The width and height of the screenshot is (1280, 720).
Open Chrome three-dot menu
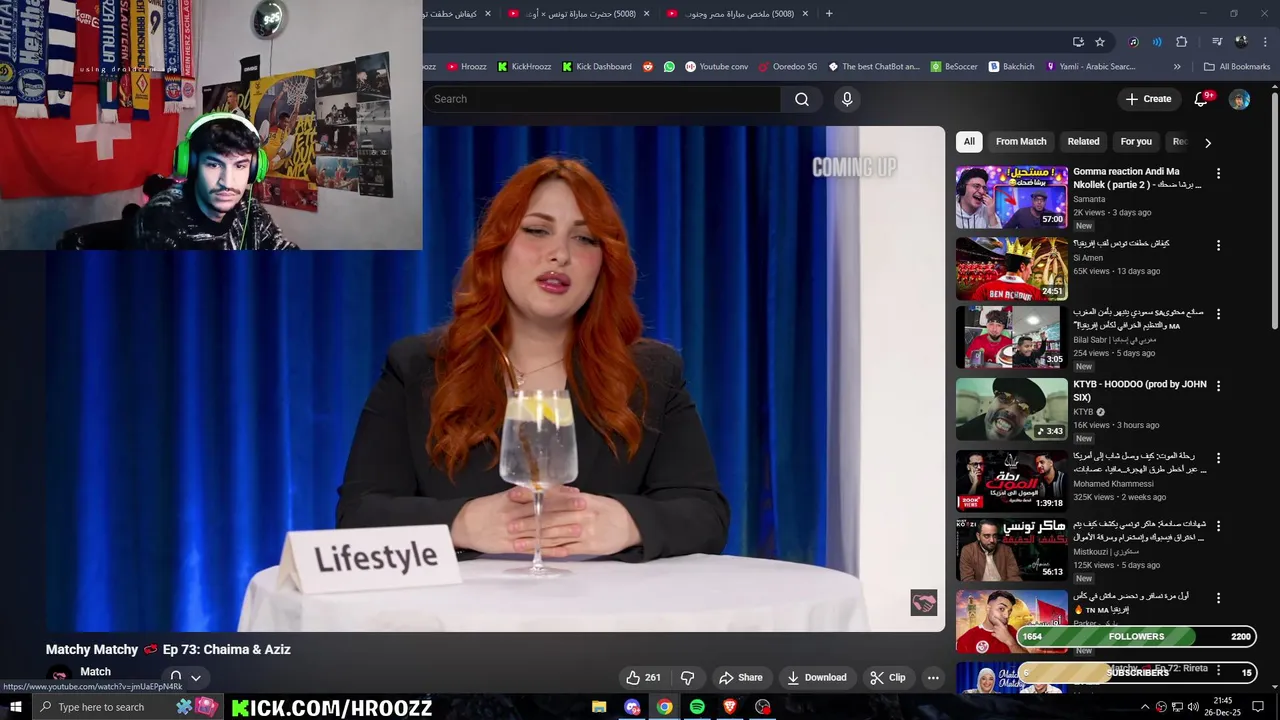click(1265, 42)
